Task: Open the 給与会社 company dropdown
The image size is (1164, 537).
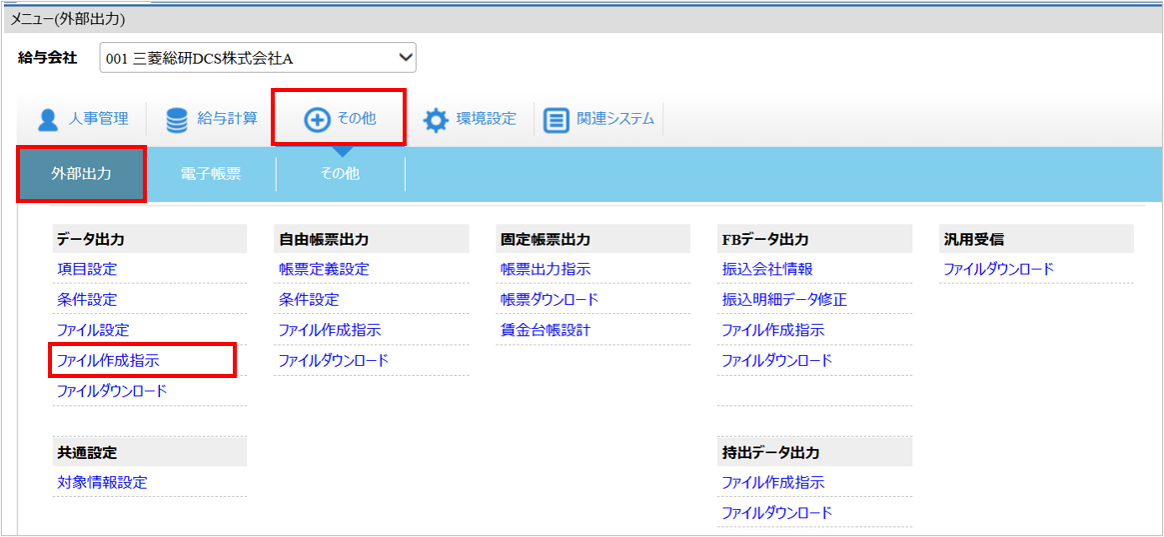Action: [258, 59]
